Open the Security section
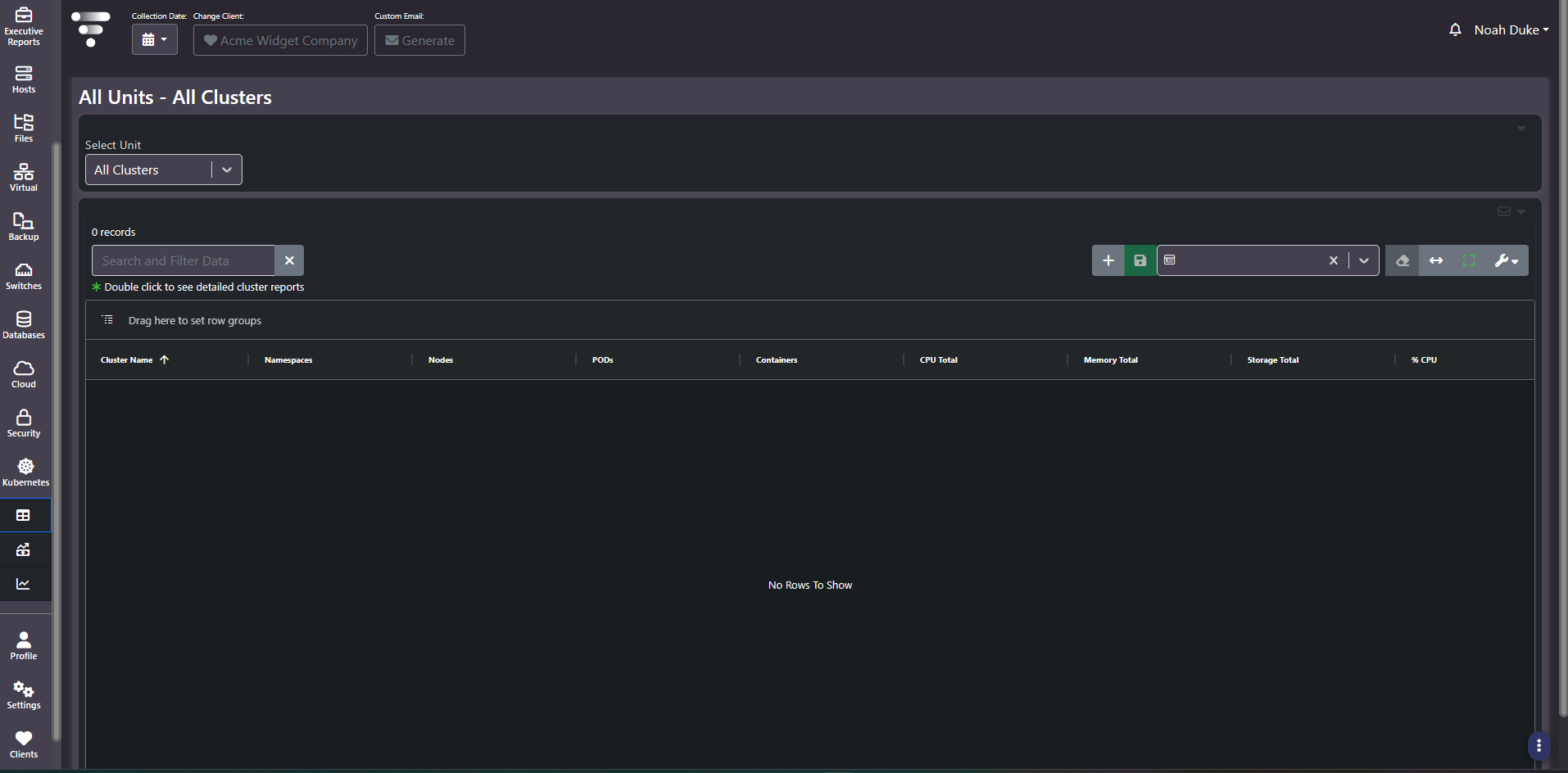 24,423
